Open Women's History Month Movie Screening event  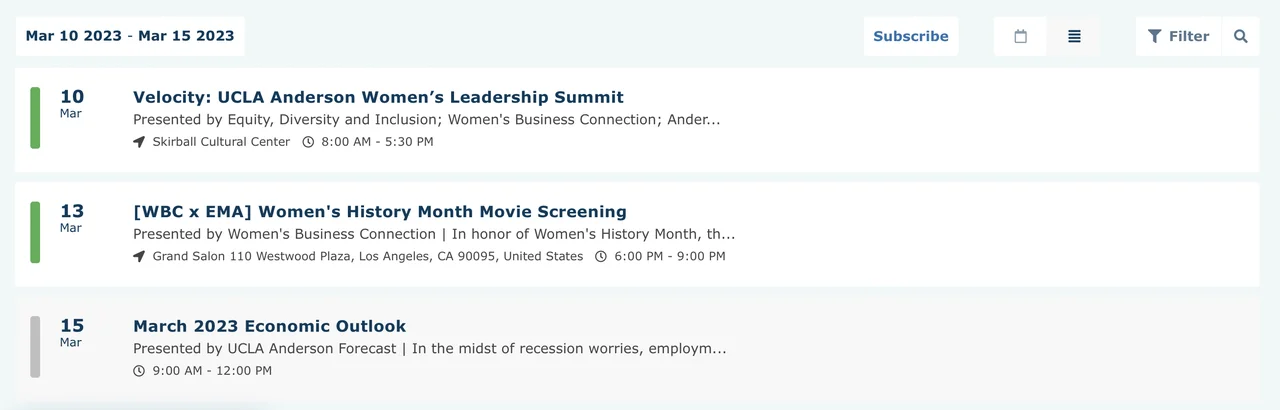[379, 211]
